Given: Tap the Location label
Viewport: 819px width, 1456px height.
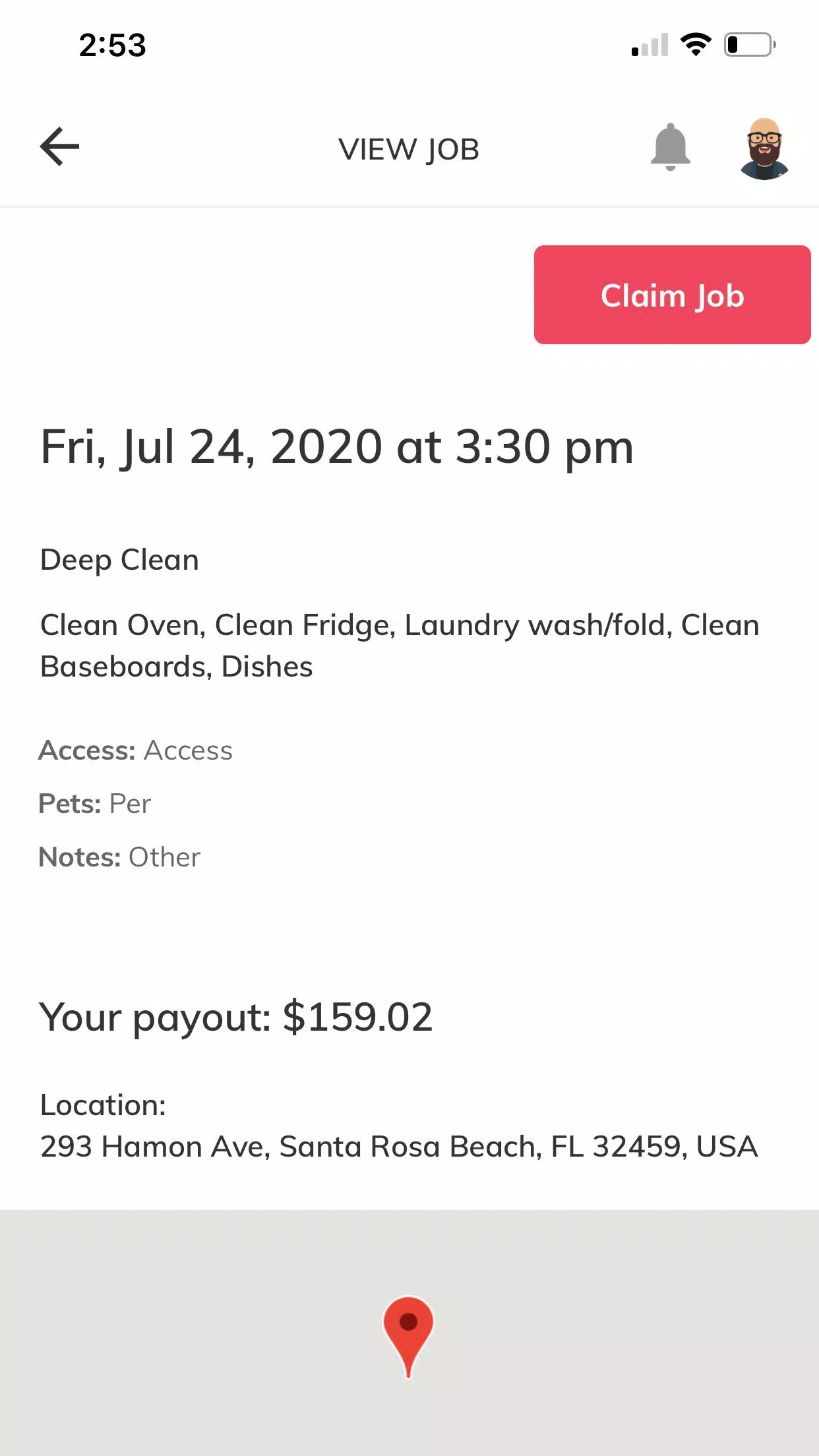Looking at the screenshot, I should tap(103, 1105).
